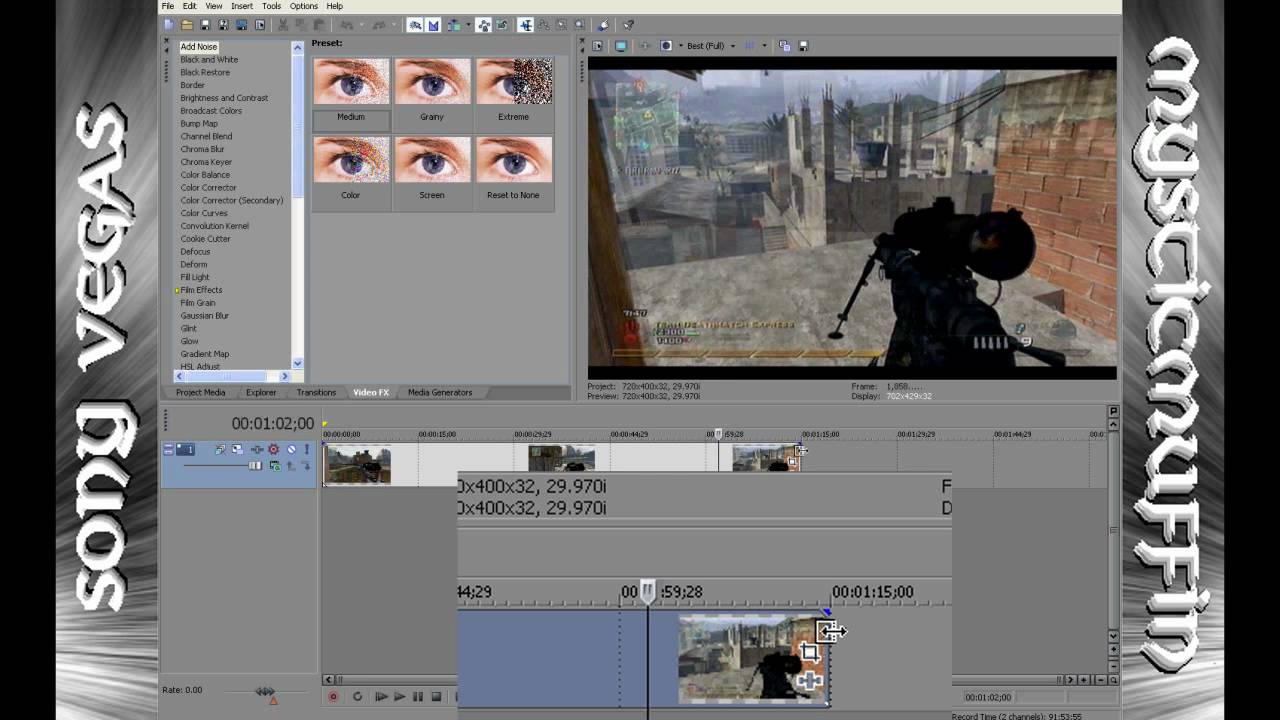The width and height of the screenshot is (1280, 720).
Task: Switch to the Project Media tab
Action: [200, 392]
